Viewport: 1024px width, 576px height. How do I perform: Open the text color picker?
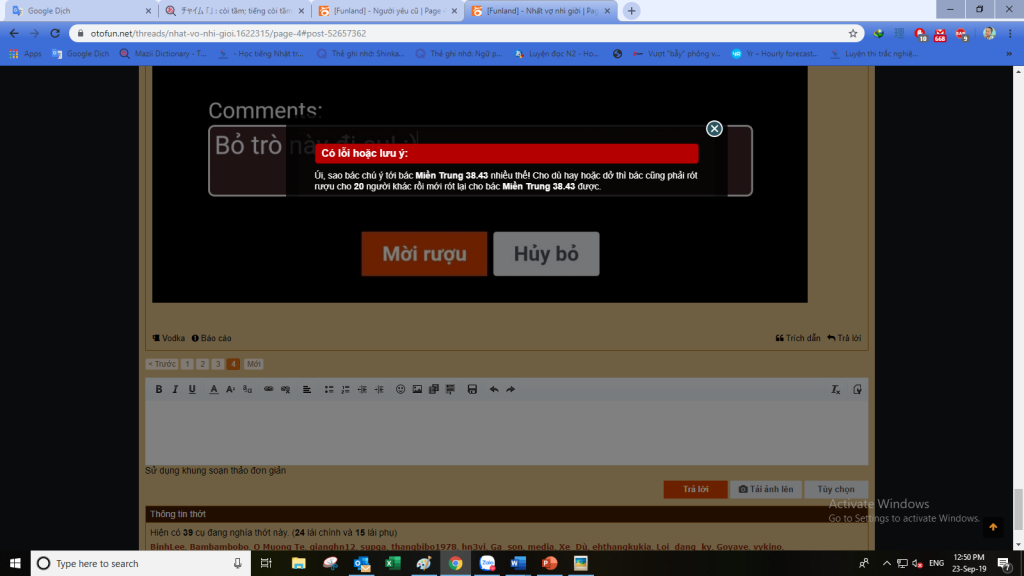click(x=213, y=389)
